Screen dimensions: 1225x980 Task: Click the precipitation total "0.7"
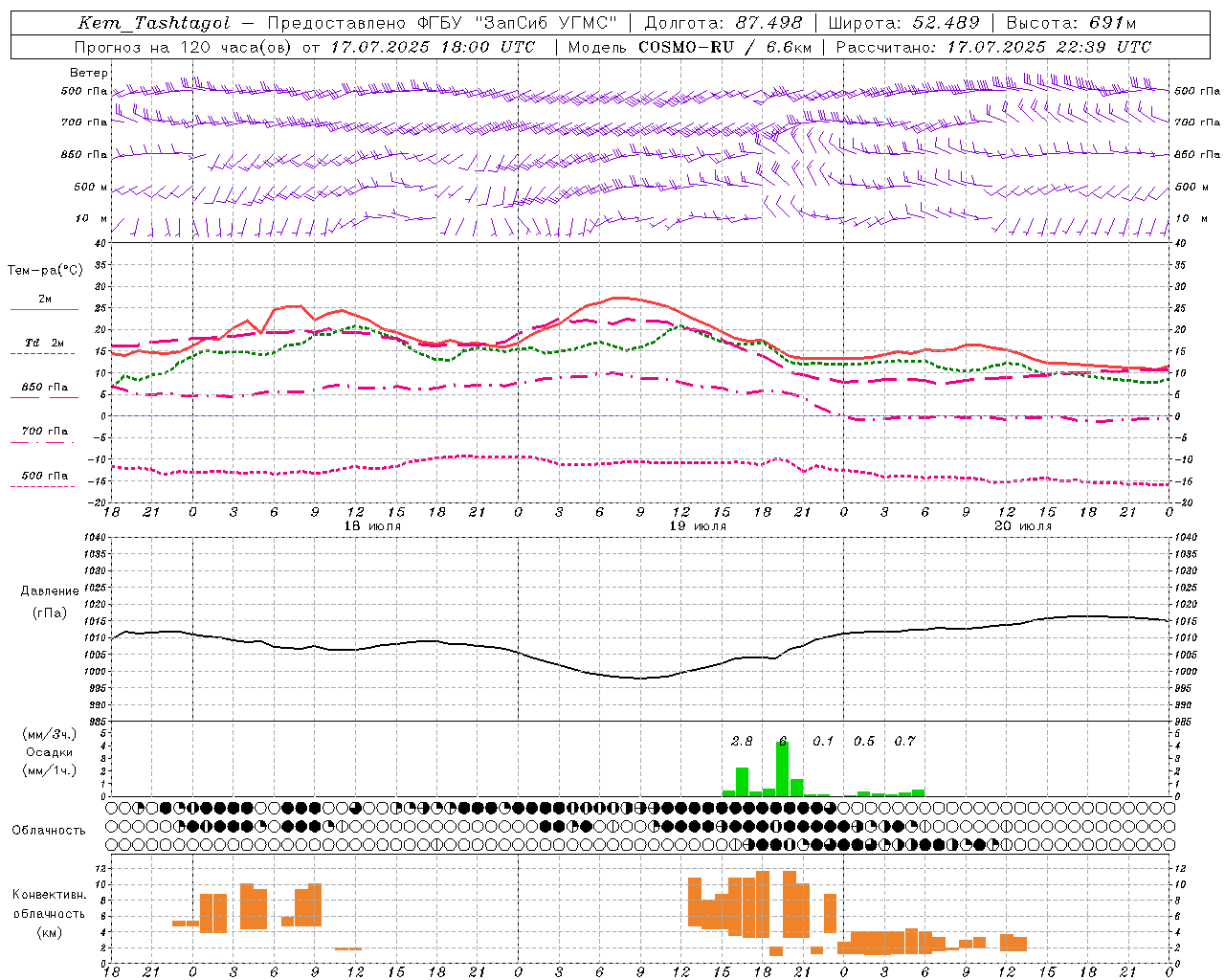tap(904, 741)
